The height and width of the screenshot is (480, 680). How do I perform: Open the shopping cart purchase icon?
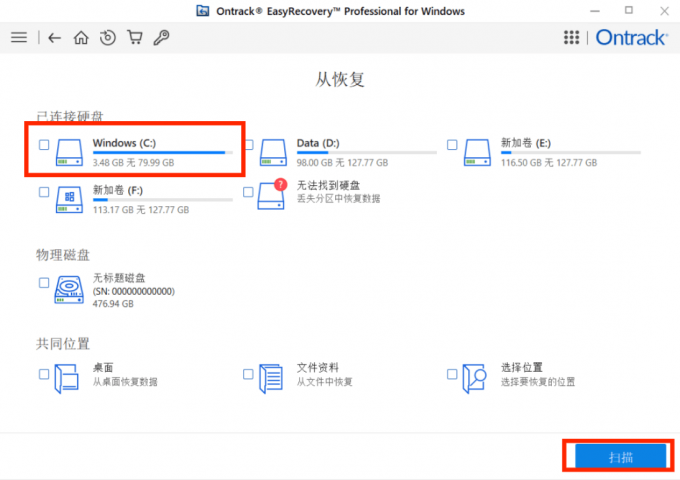(135, 37)
